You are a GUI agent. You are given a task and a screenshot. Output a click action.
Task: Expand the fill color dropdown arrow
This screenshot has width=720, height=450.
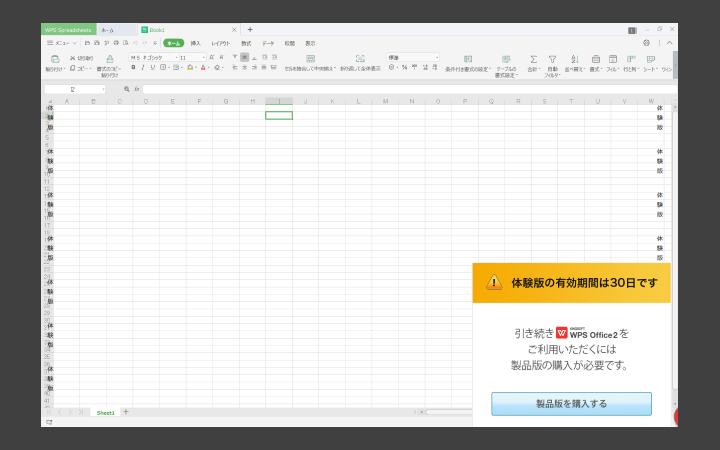pyautogui.click(x=196, y=68)
